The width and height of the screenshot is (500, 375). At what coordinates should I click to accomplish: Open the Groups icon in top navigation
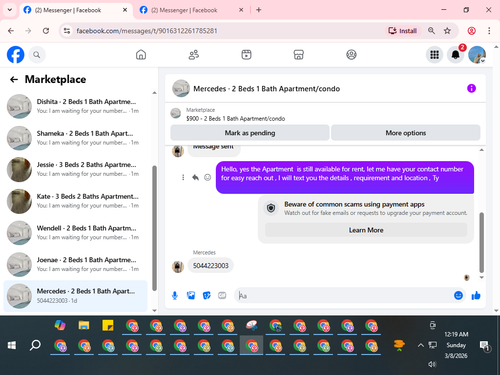[x=351, y=55]
